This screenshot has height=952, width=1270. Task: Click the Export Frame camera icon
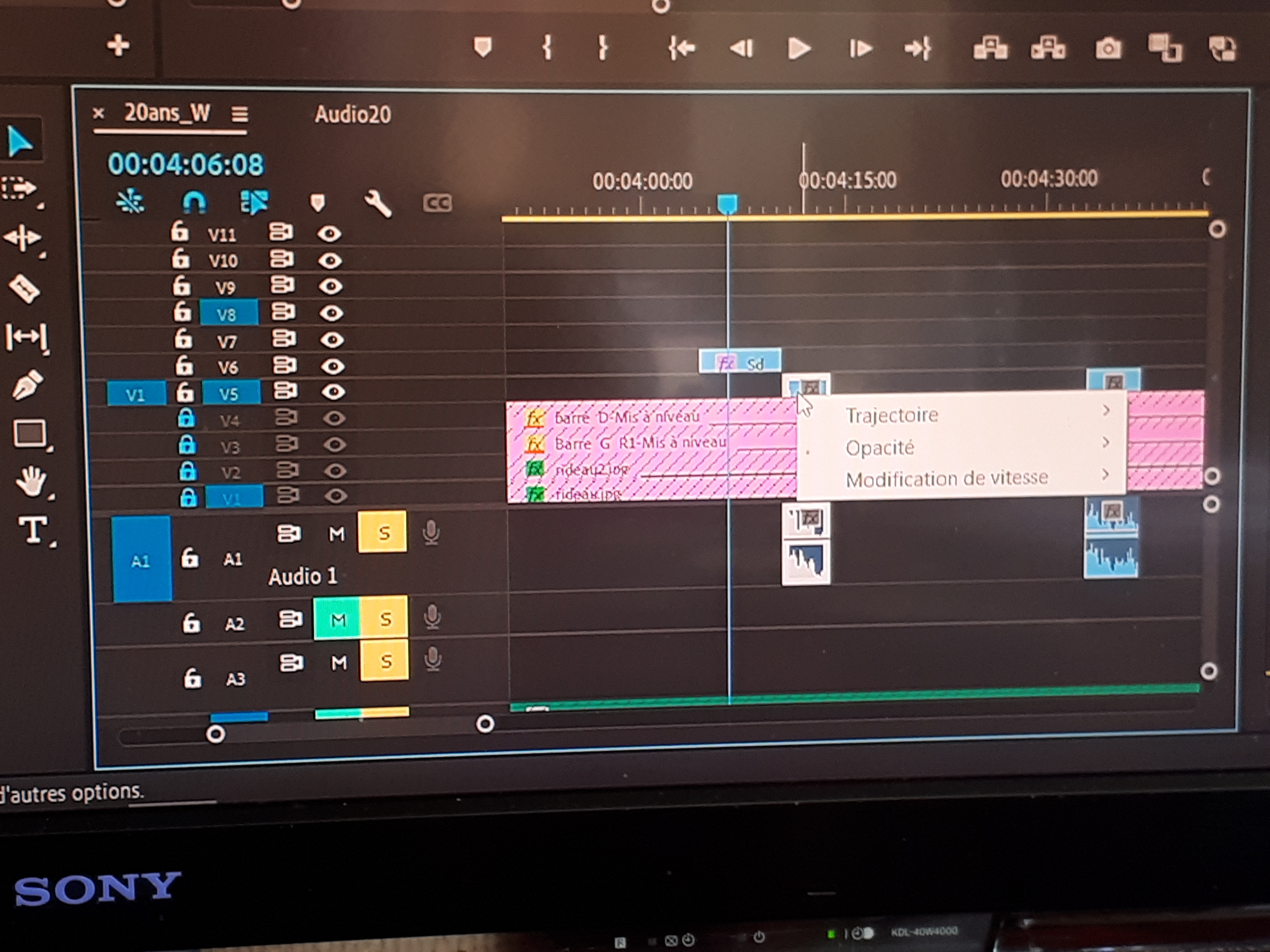click(1108, 48)
